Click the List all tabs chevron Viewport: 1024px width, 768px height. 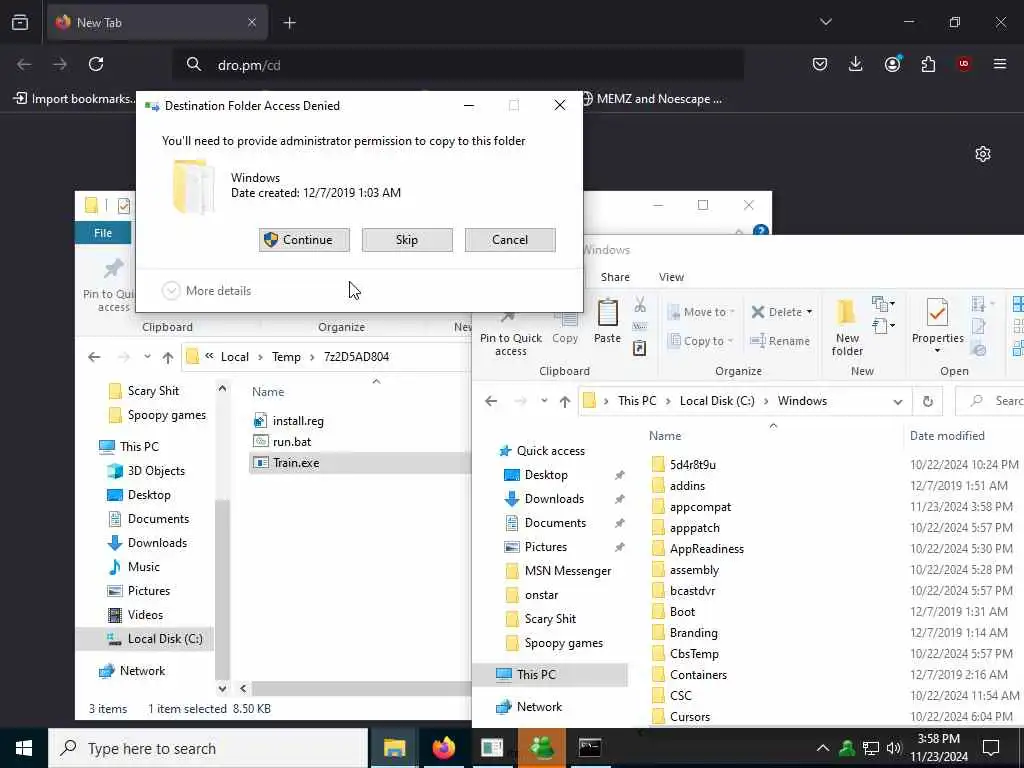click(x=825, y=22)
